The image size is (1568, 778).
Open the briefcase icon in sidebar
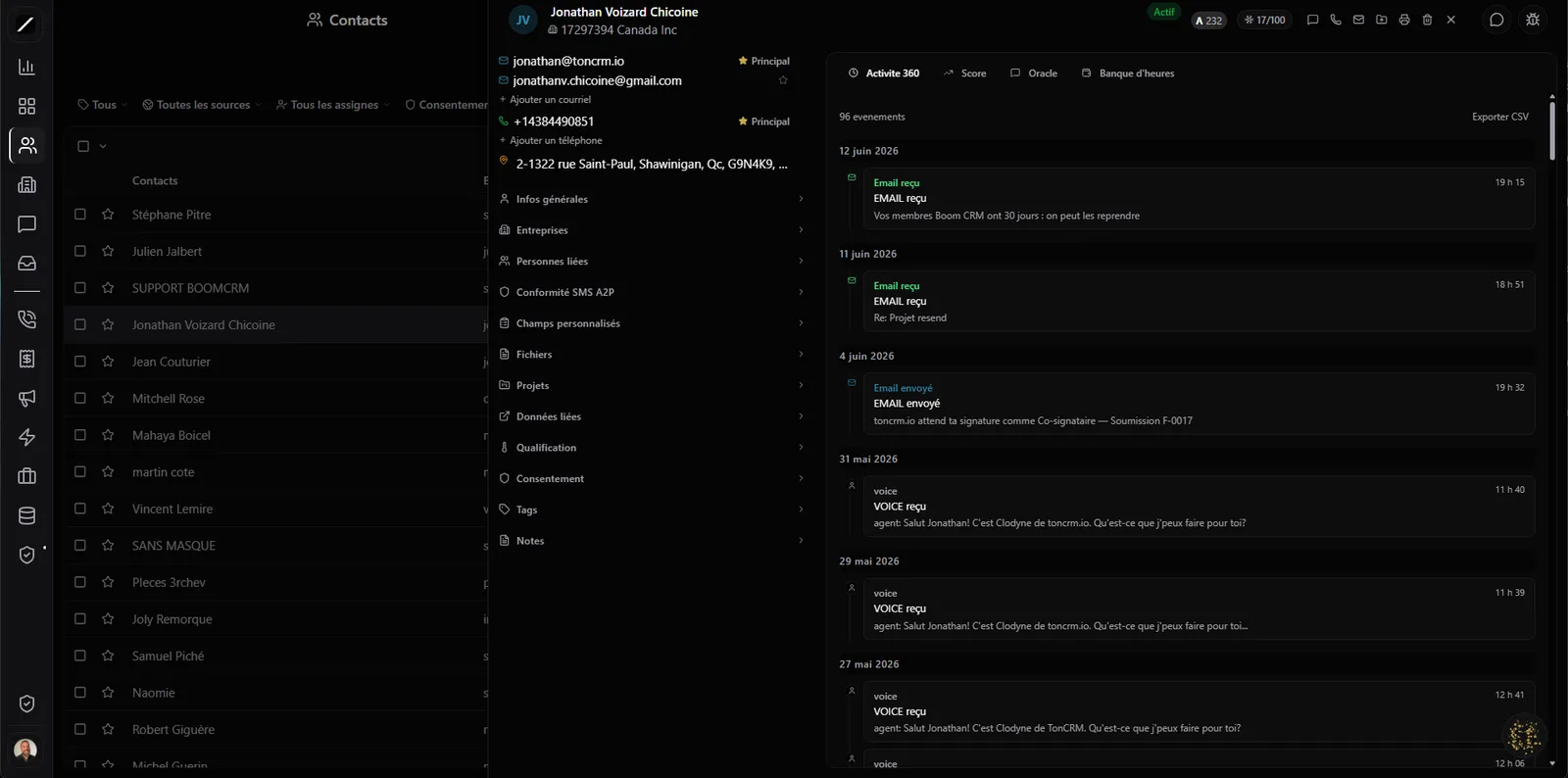[26, 476]
